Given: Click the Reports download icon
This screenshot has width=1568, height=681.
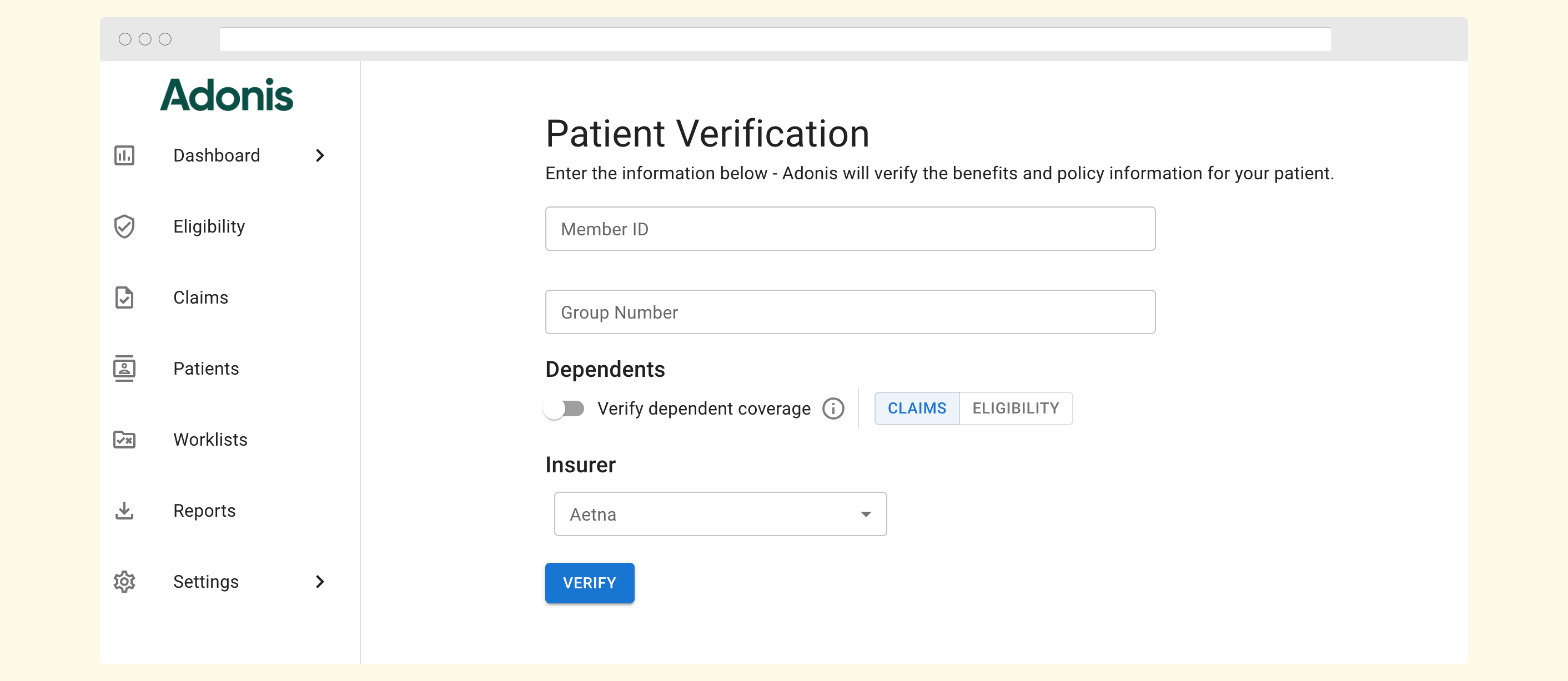Looking at the screenshot, I should click(124, 511).
